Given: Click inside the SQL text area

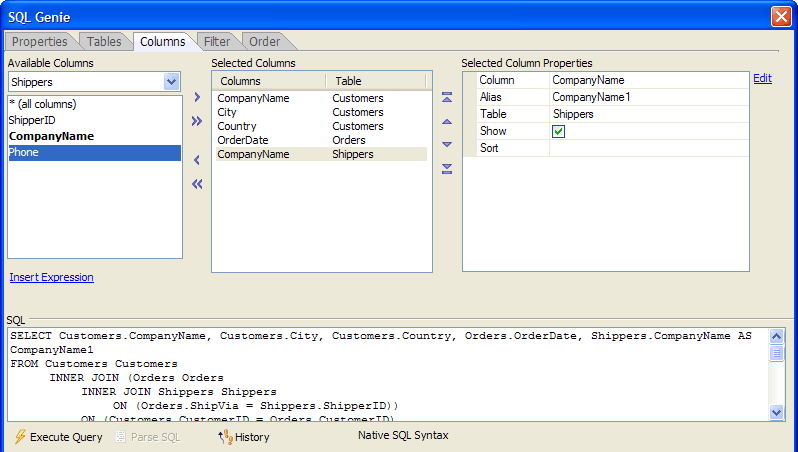Looking at the screenshot, I should [x=388, y=374].
